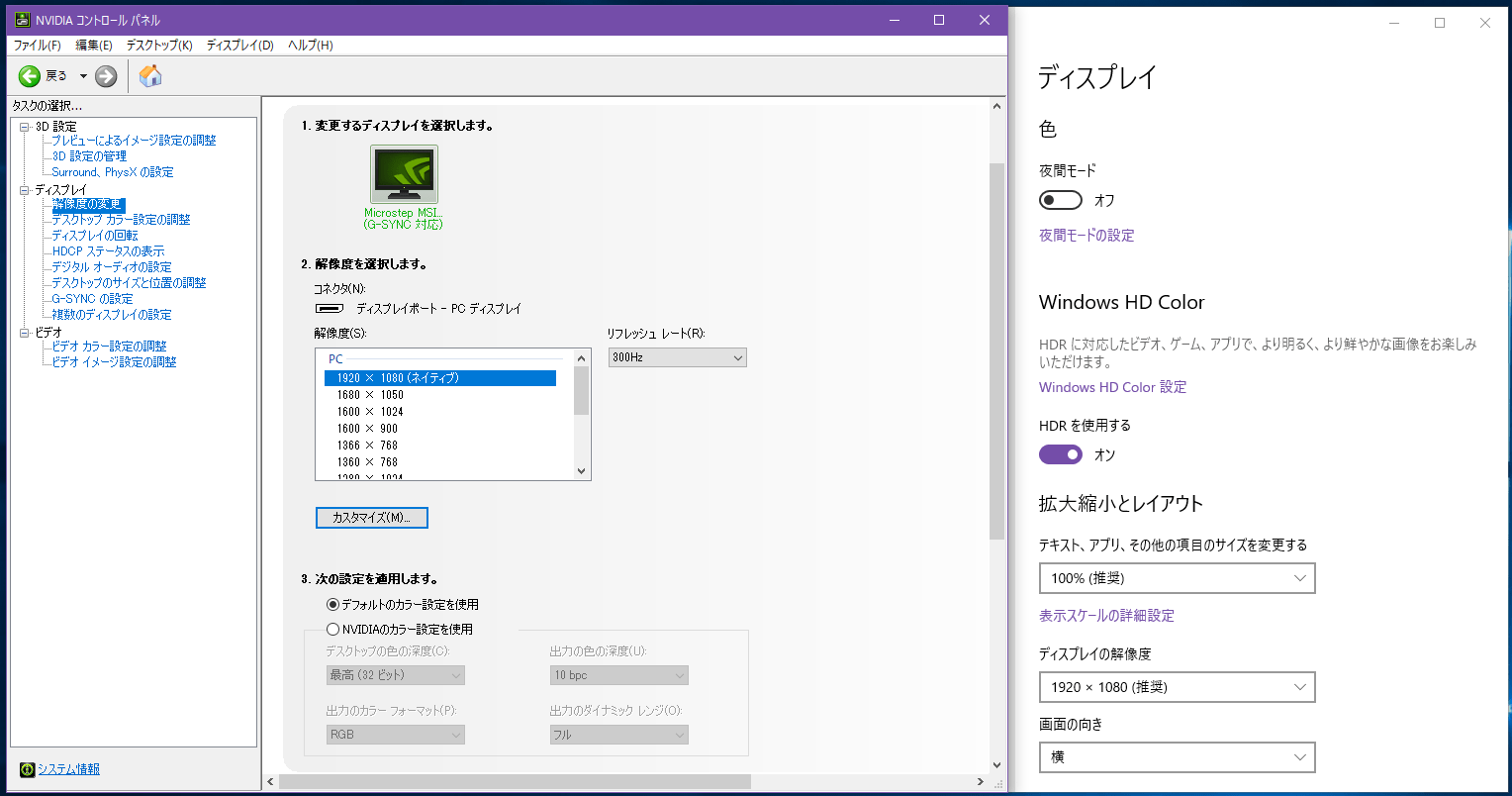Select デフォルトのカラー設定を使用 radio button

pyautogui.click(x=332, y=604)
